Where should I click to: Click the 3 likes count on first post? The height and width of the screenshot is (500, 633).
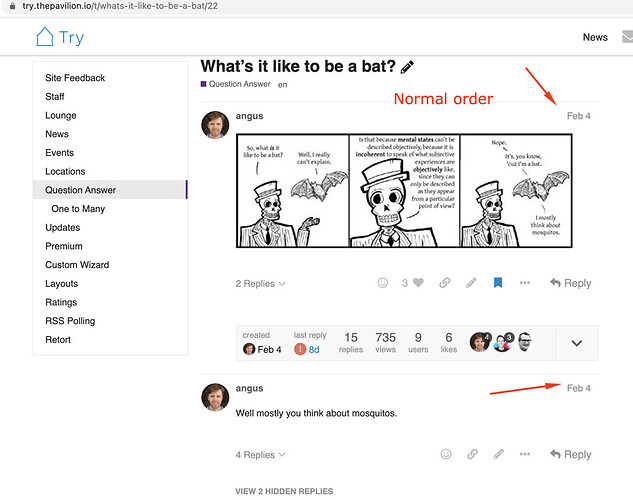click(x=405, y=283)
